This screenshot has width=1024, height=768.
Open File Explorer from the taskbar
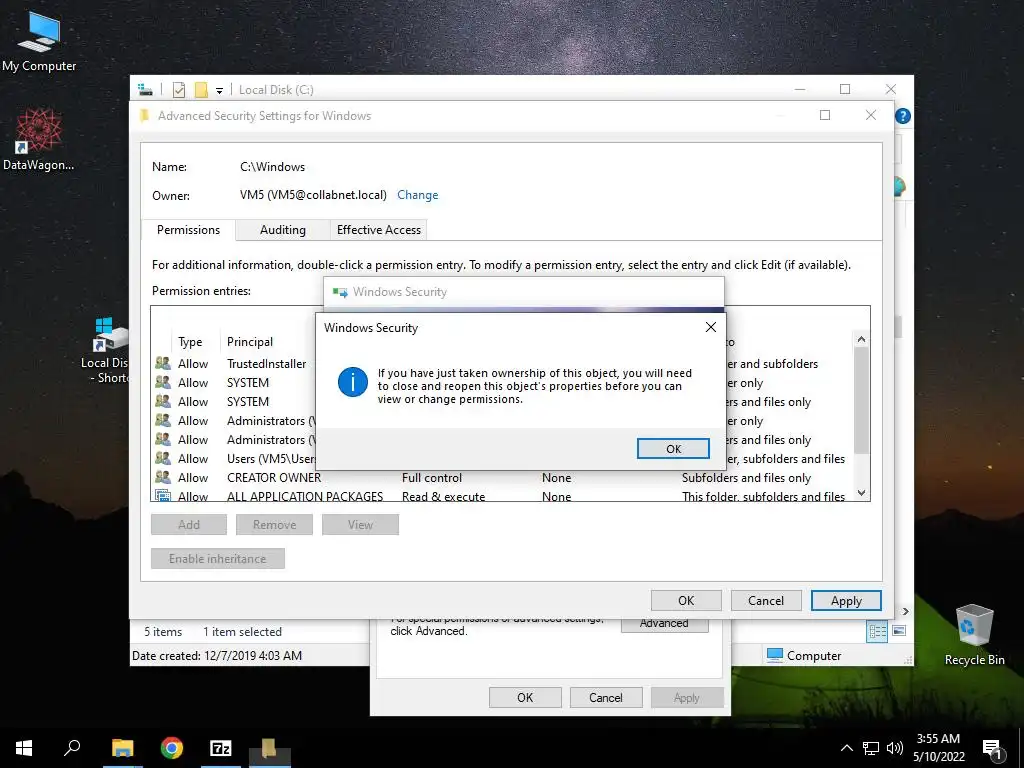pyautogui.click(x=122, y=748)
